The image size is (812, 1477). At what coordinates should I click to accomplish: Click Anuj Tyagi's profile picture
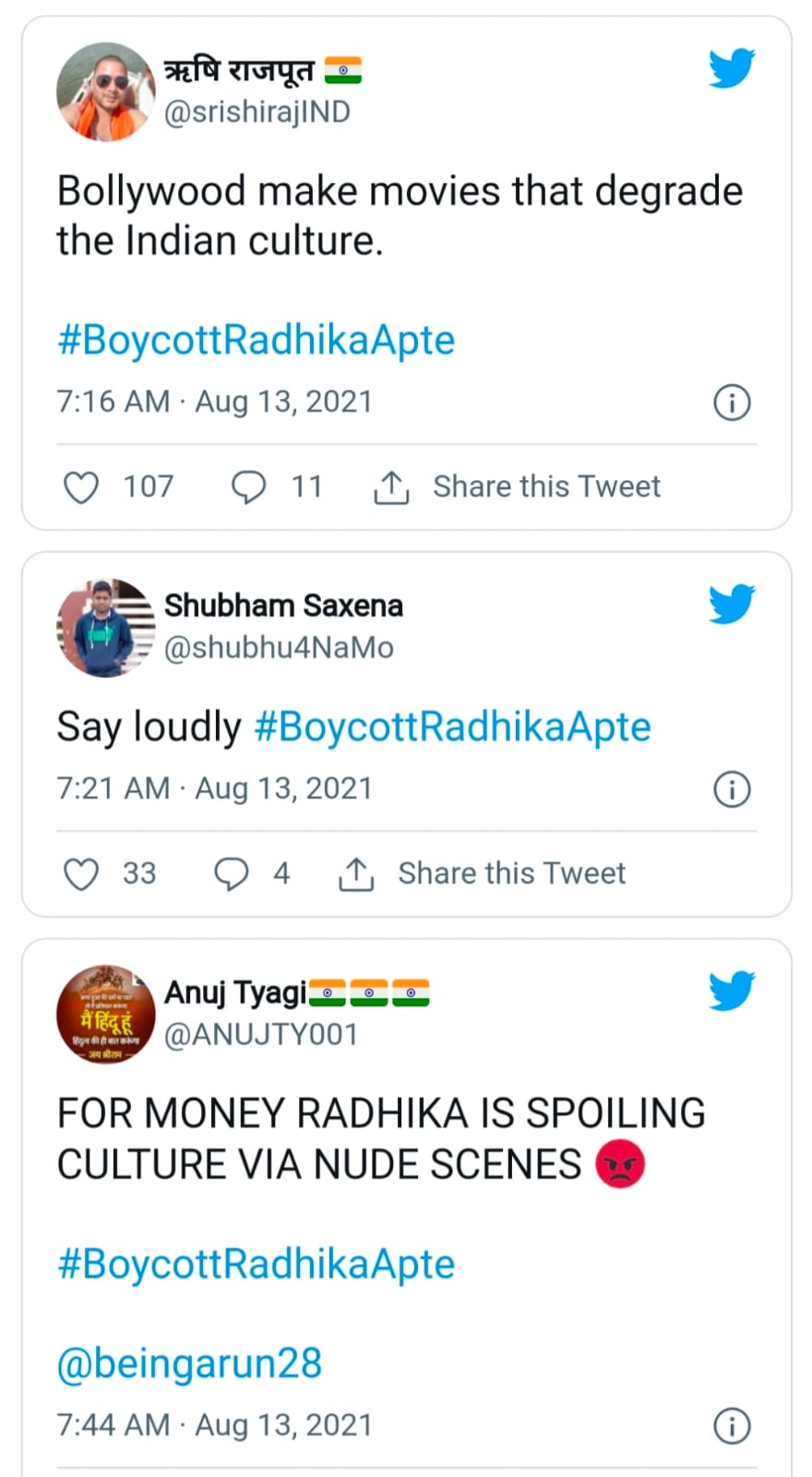(105, 1014)
